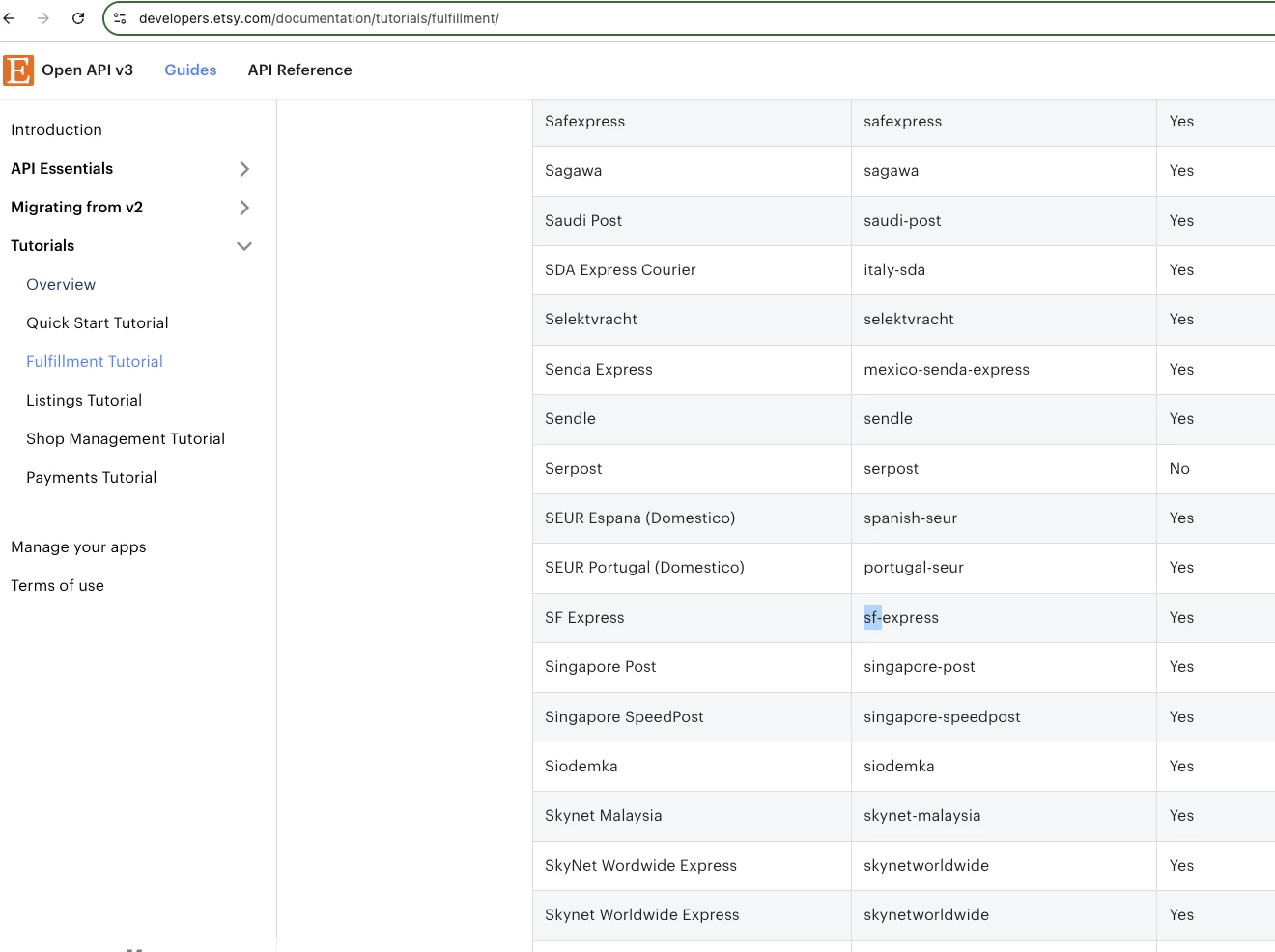Click the SEUR Portugal (Domestico) cell

(x=692, y=568)
